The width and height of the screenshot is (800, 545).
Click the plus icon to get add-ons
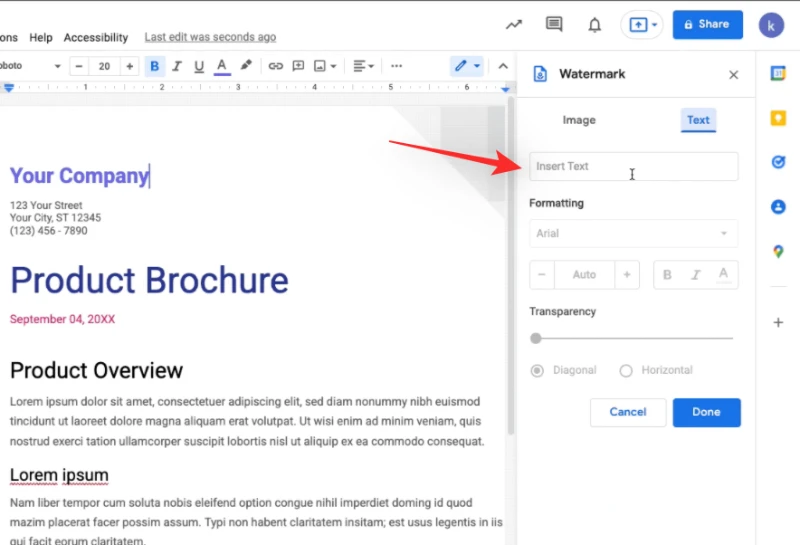point(778,323)
